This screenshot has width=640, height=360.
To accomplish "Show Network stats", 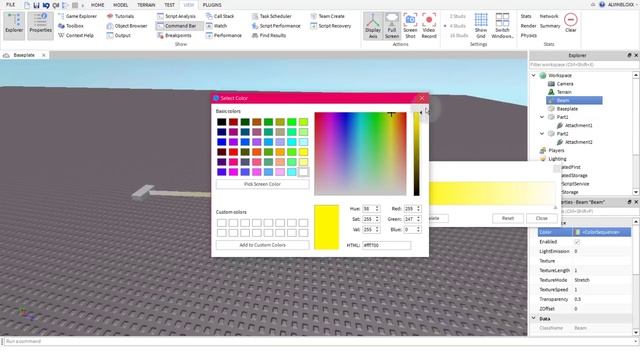I will [x=549, y=16].
